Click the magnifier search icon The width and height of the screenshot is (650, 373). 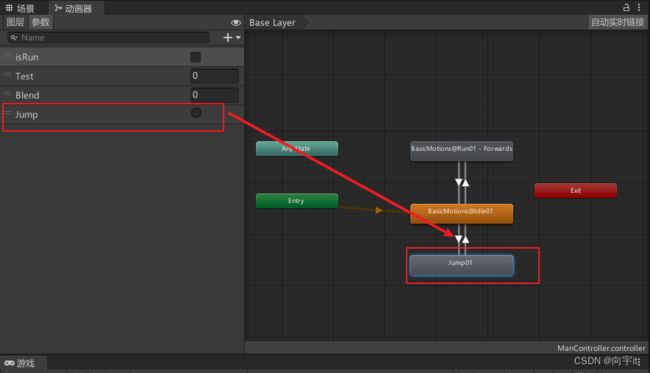tap(14, 38)
